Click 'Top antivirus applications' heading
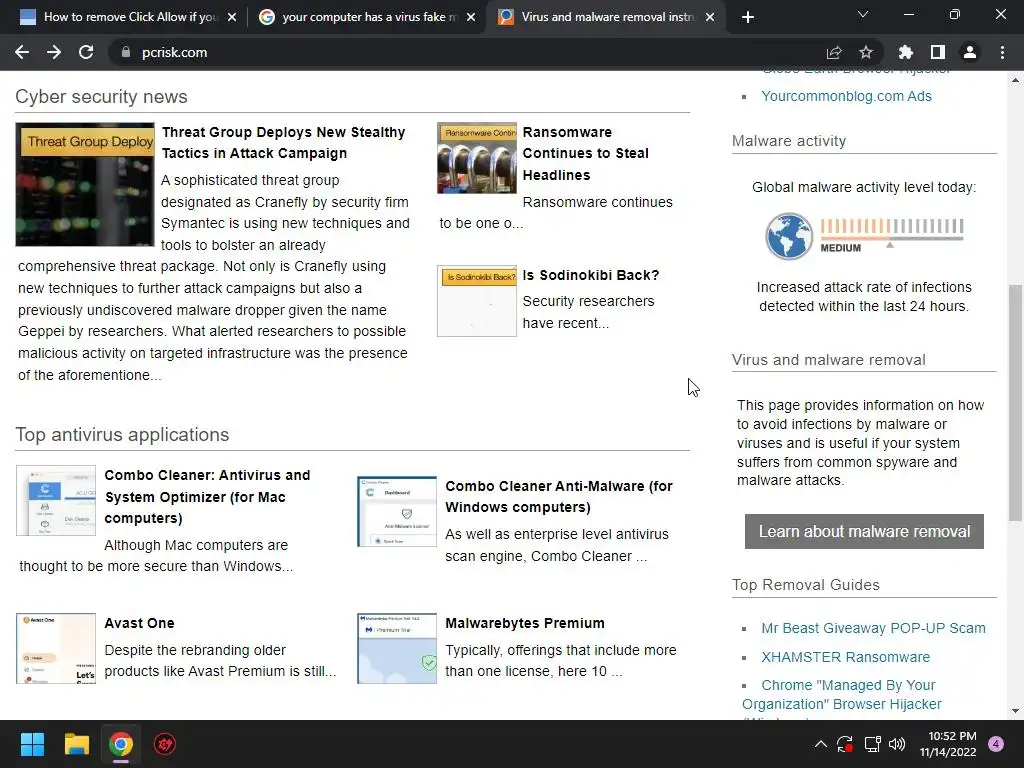Viewport: 1024px width, 768px height. pos(122,435)
